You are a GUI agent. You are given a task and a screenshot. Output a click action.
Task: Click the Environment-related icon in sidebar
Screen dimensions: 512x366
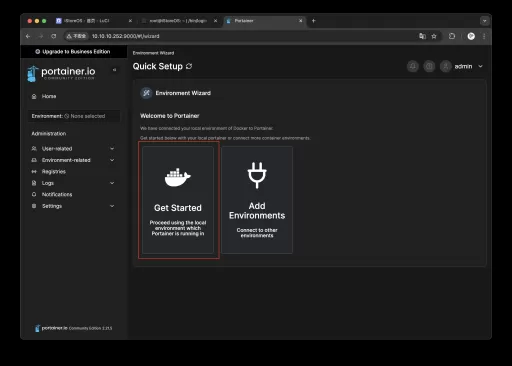click(x=34, y=160)
